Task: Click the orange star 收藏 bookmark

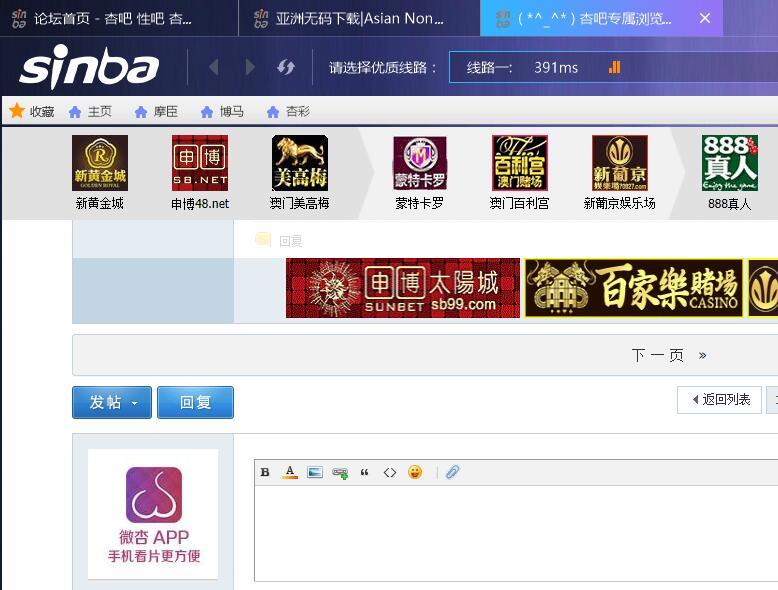Action: pyautogui.click(x=32, y=111)
